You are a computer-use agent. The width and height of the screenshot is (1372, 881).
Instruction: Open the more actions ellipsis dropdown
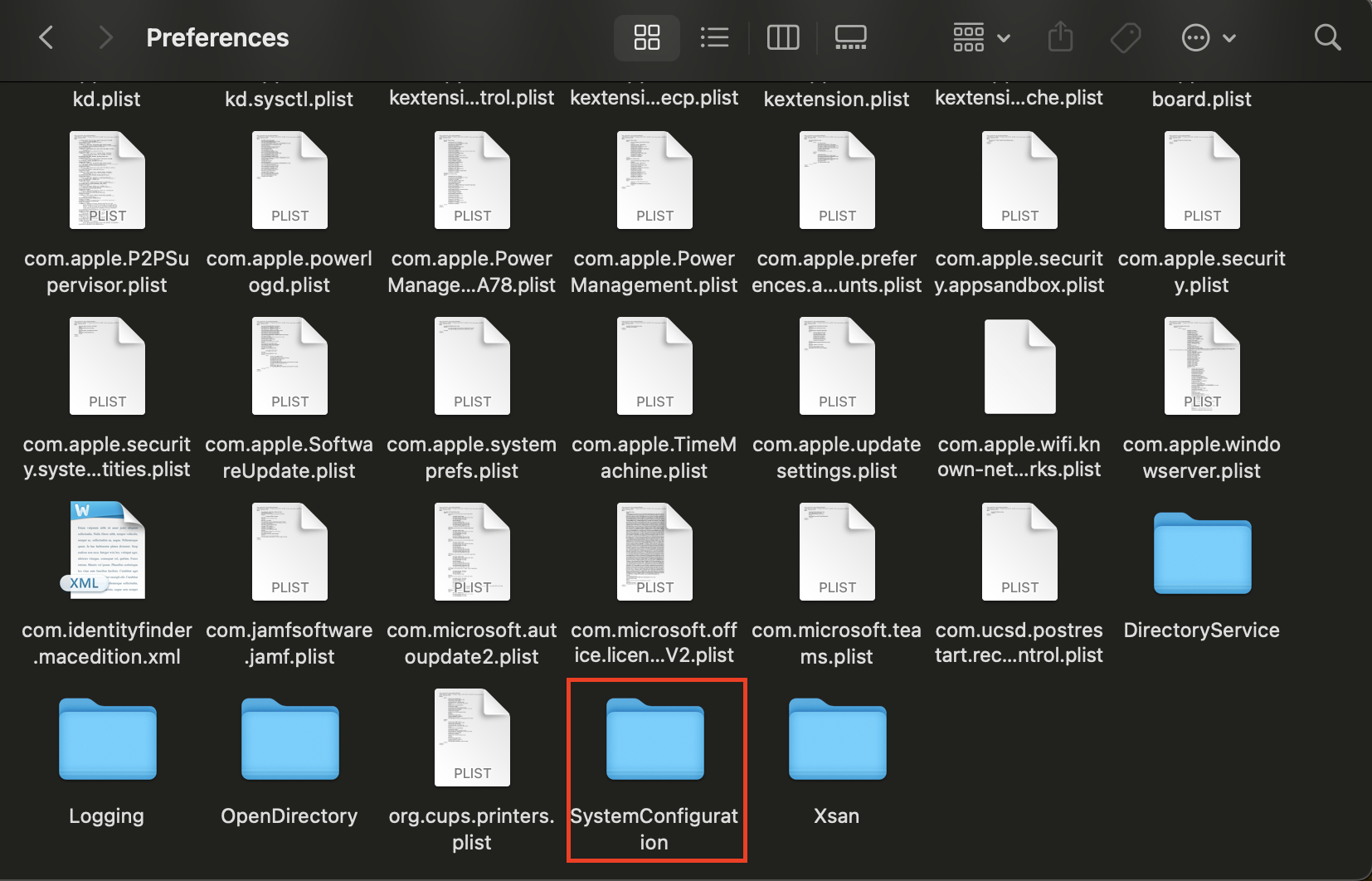point(1208,37)
